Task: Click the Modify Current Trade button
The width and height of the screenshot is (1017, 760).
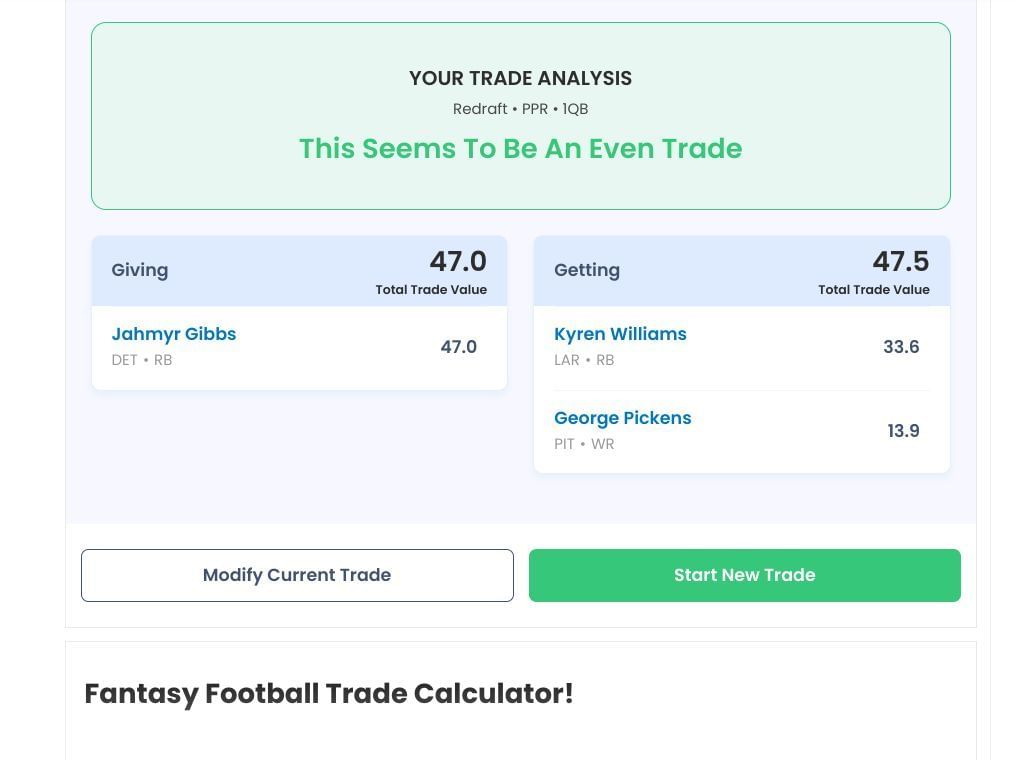Action: tap(297, 575)
